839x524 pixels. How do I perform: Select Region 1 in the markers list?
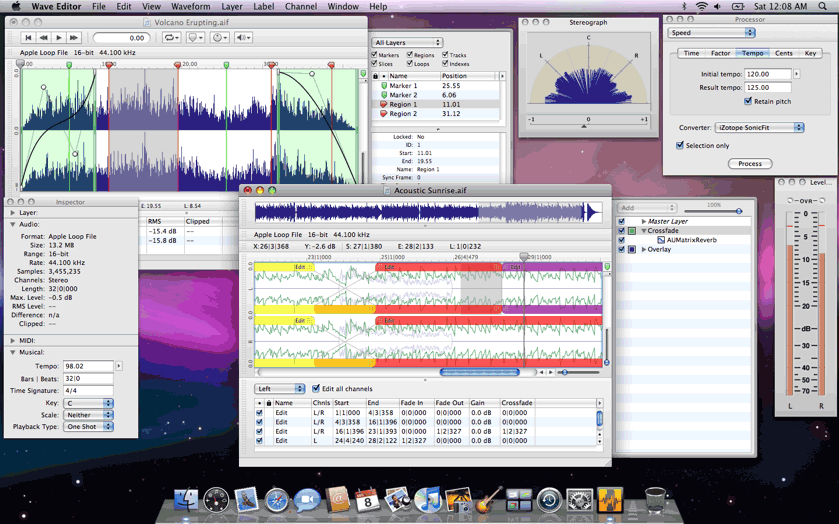tap(404, 104)
